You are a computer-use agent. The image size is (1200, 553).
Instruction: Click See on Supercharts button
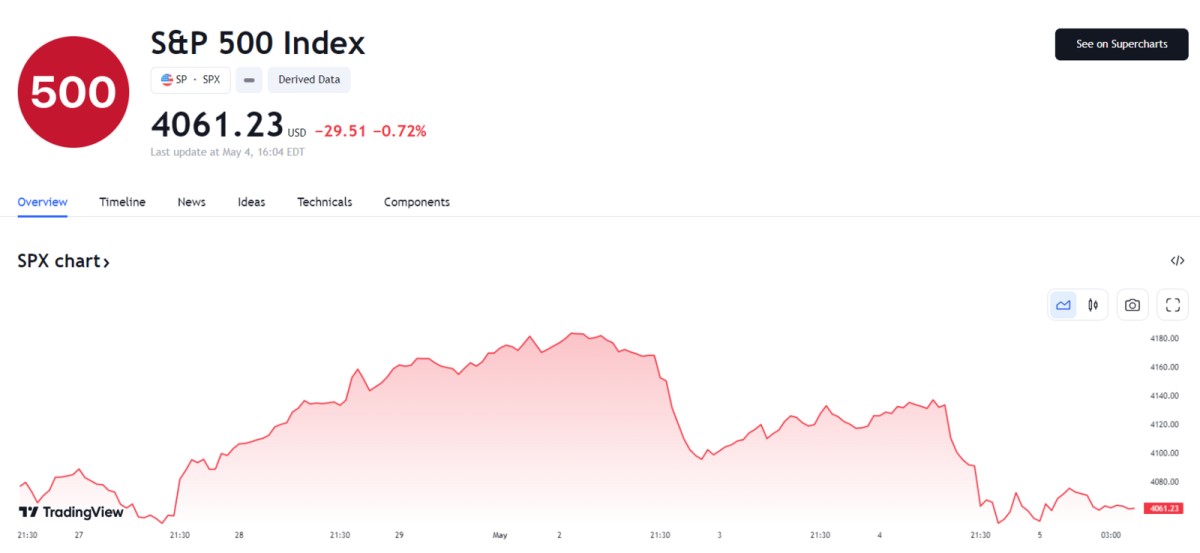(1121, 44)
